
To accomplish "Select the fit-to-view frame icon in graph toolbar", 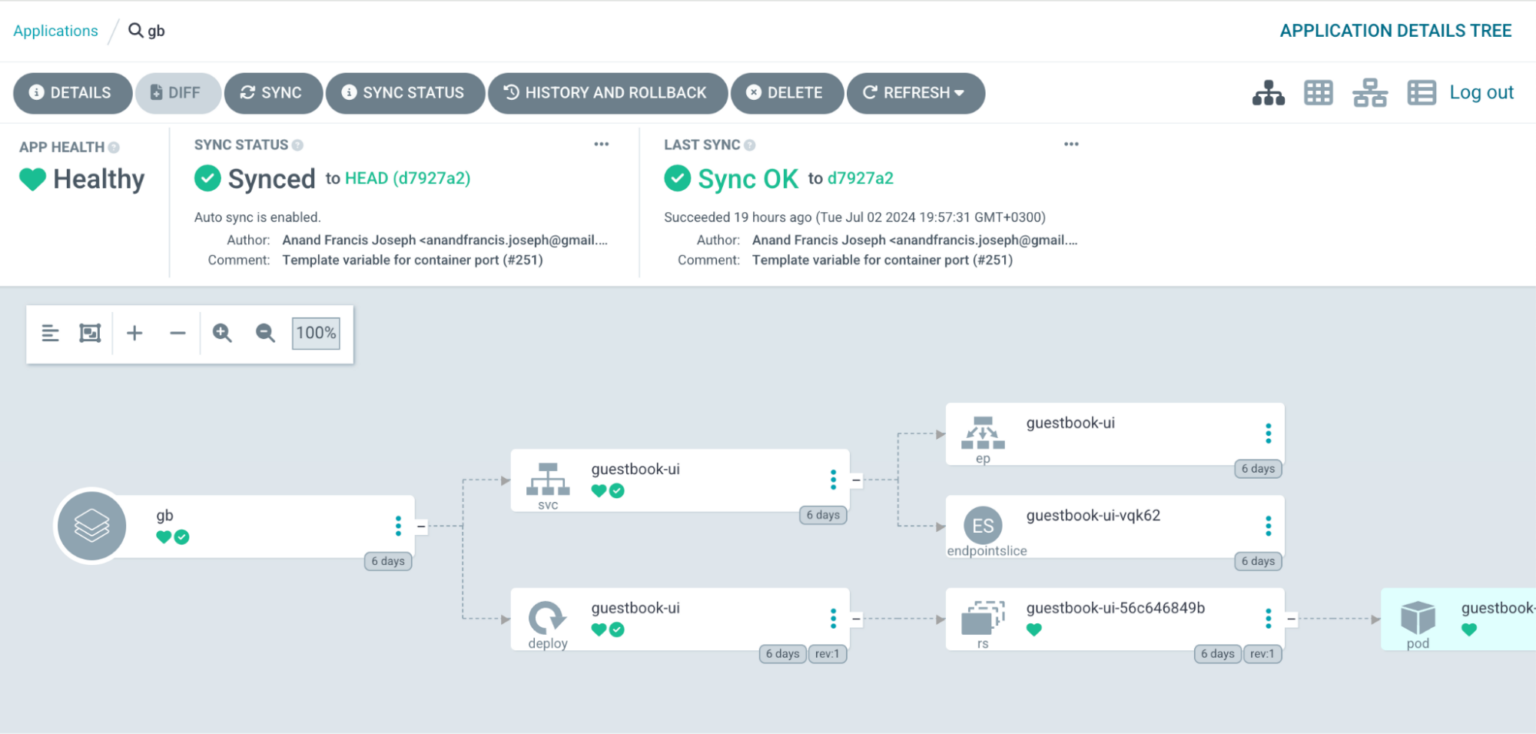I will [90, 332].
